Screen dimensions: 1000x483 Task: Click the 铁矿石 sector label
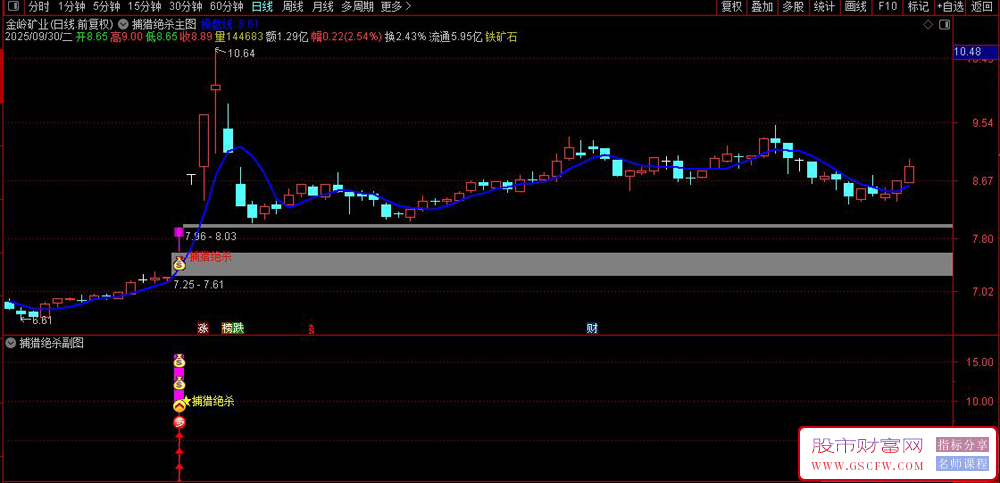click(x=502, y=37)
